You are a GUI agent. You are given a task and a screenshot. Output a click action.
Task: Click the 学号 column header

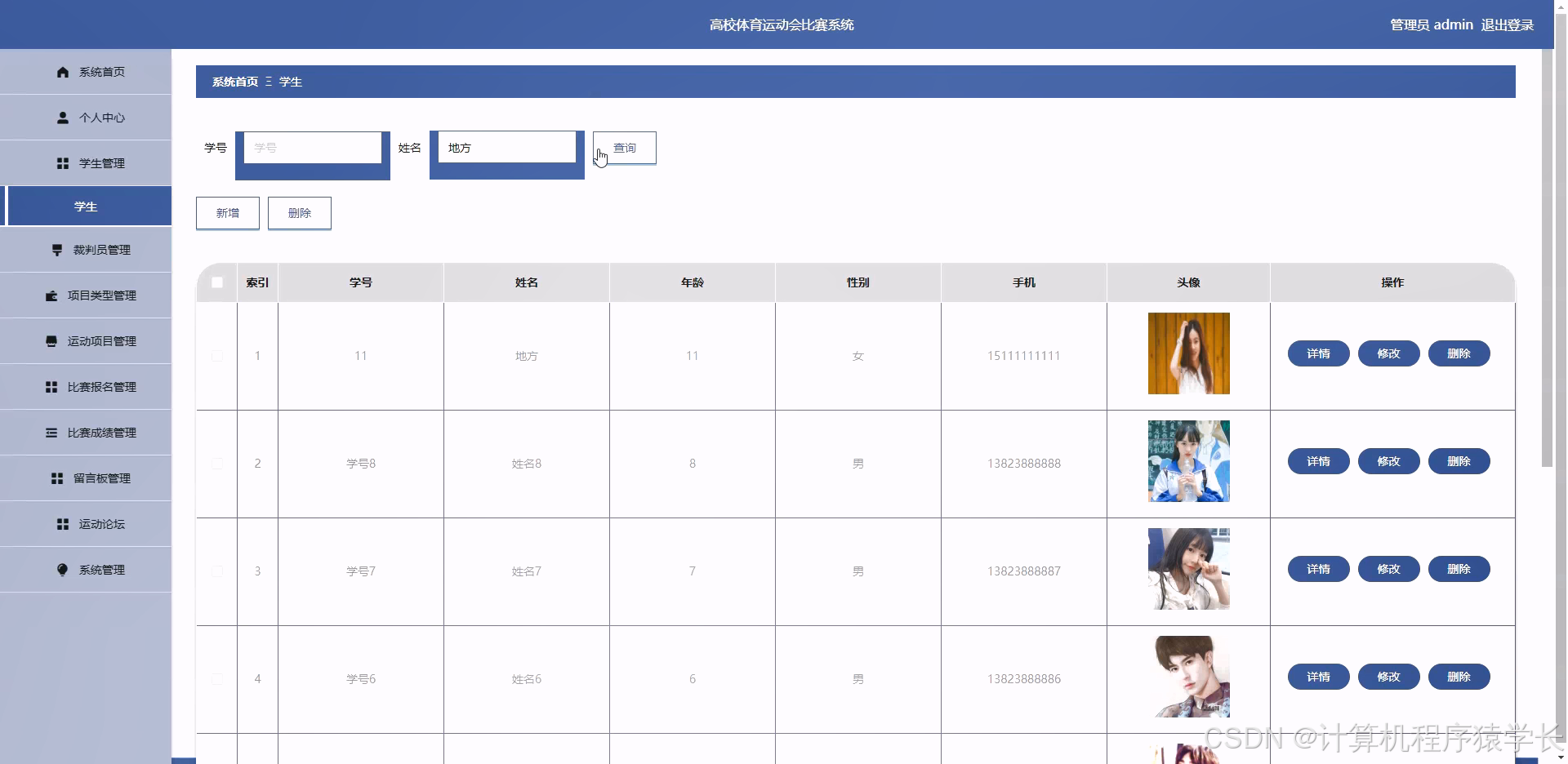tap(361, 282)
